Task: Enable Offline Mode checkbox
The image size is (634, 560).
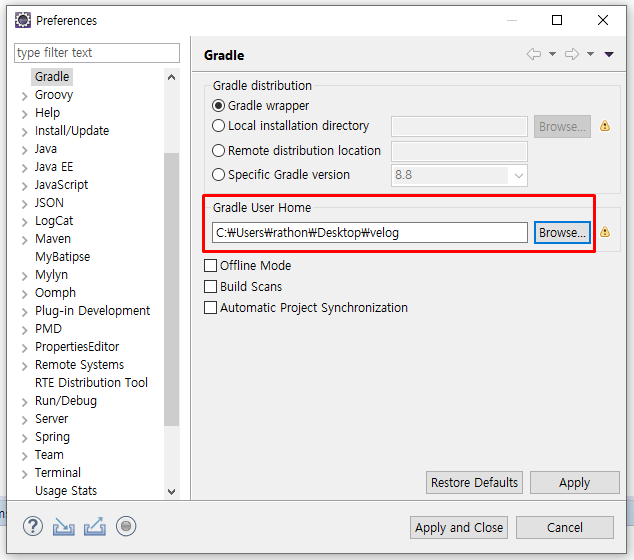Action: [x=210, y=266]
